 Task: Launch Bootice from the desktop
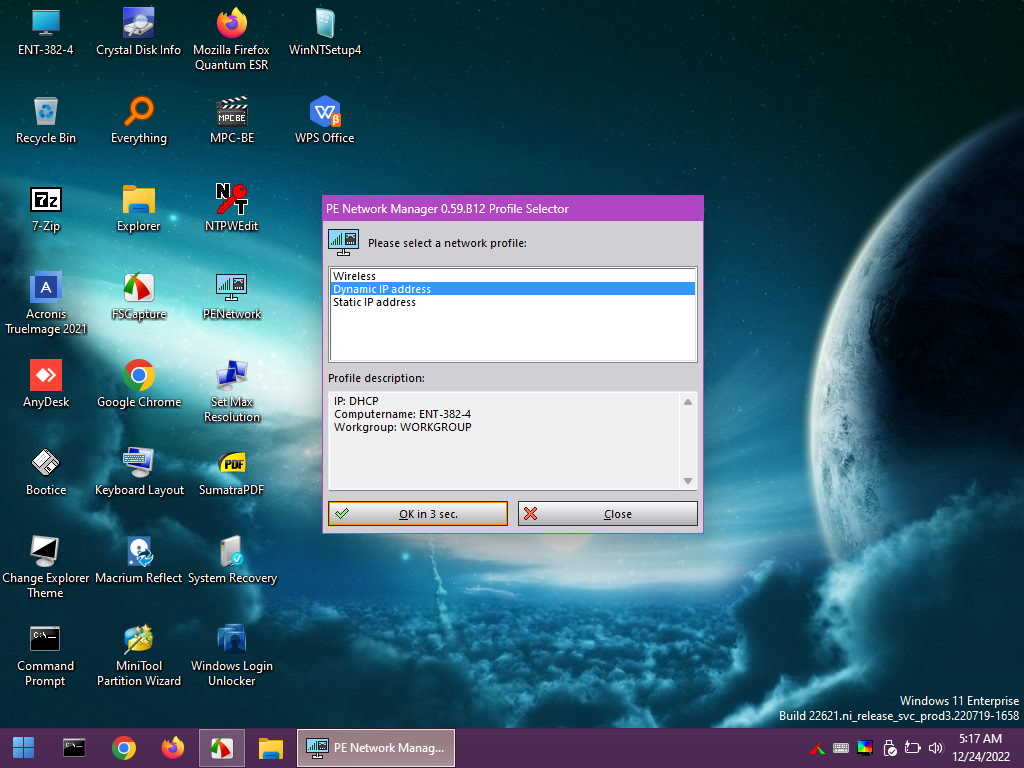pyautogui.click(x=46, y=472)
